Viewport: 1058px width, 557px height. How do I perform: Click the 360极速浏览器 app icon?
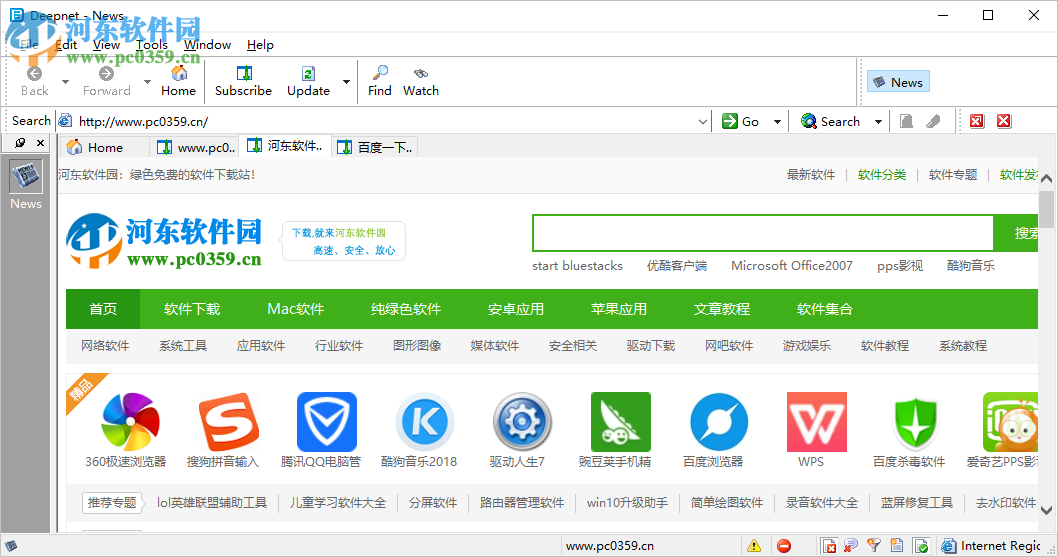(x=130, y=422)
